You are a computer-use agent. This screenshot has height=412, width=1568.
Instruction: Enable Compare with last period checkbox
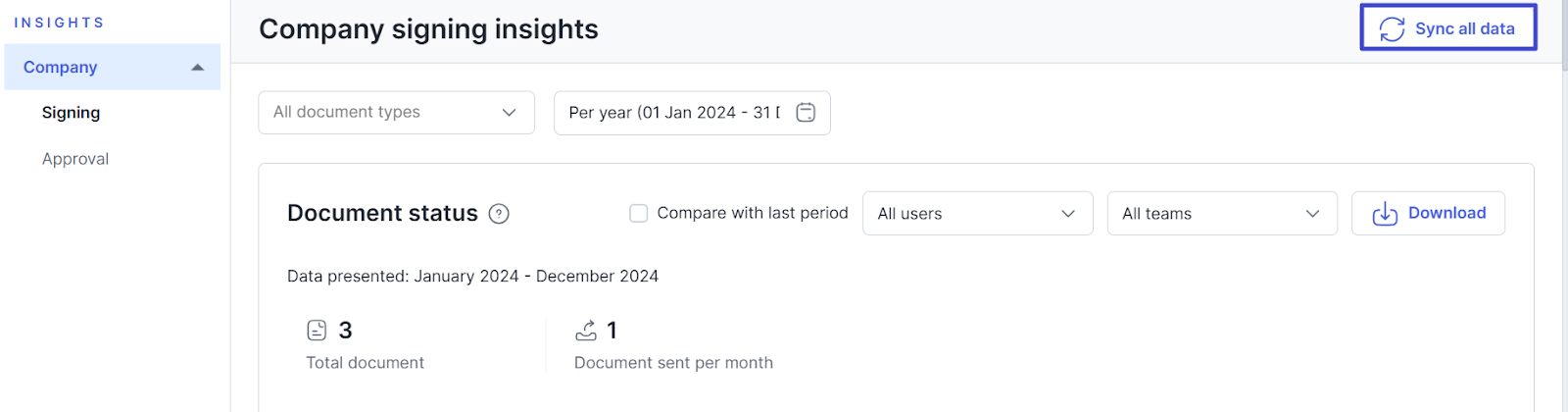click(638, 214)
